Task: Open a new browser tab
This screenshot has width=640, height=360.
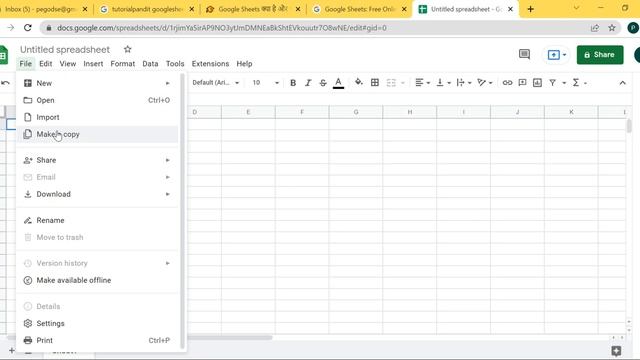Action: click(530, 9)
